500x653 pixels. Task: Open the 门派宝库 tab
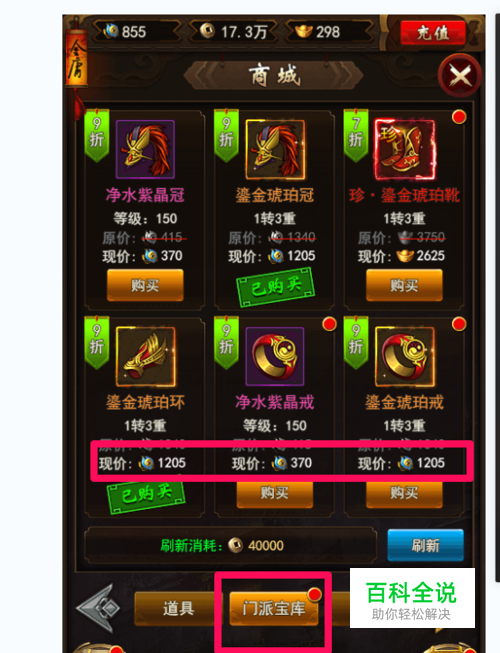[274, 609]
